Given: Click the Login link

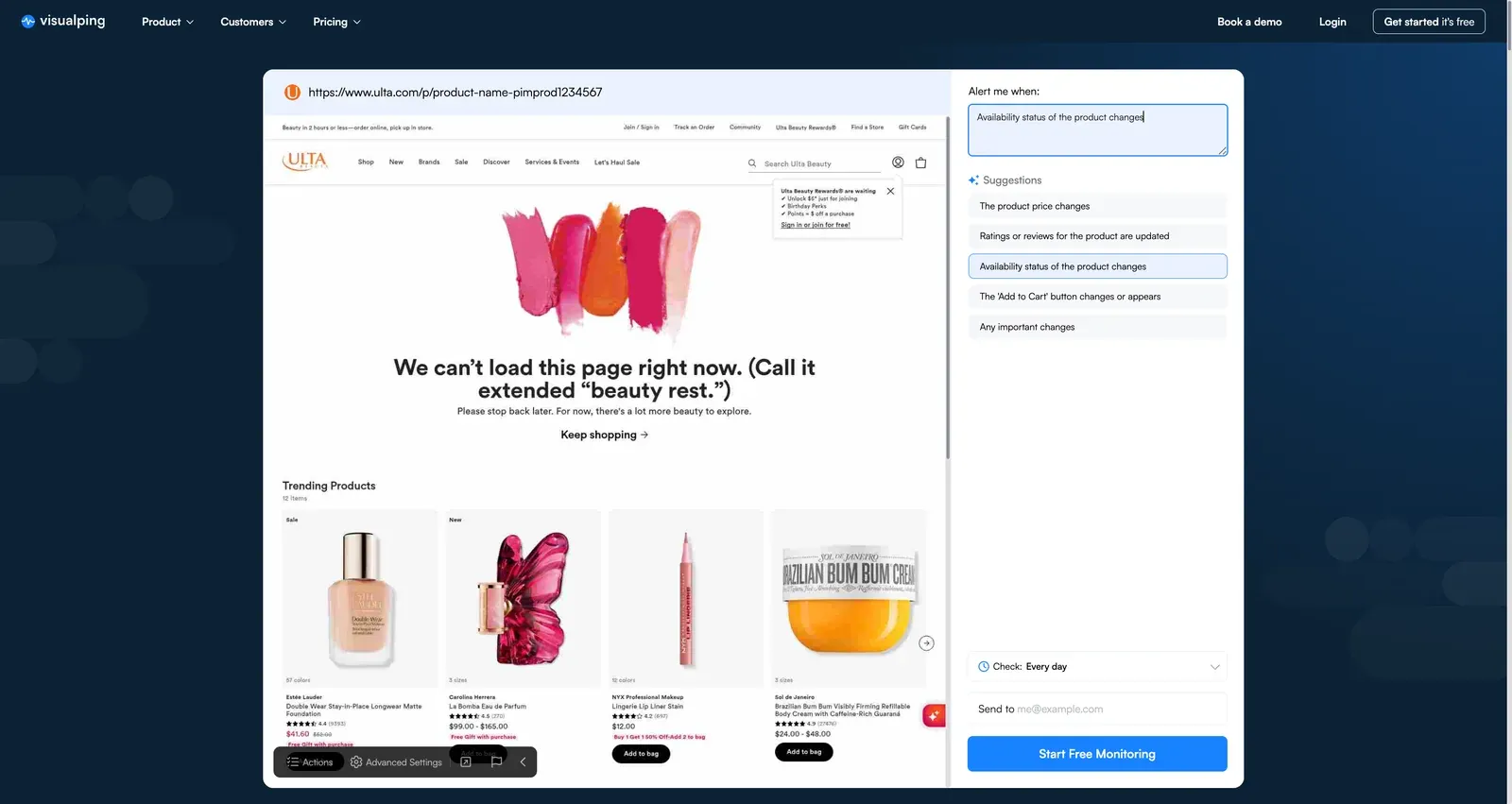Looking at the screenshot, I should (x=1332, y=22).
